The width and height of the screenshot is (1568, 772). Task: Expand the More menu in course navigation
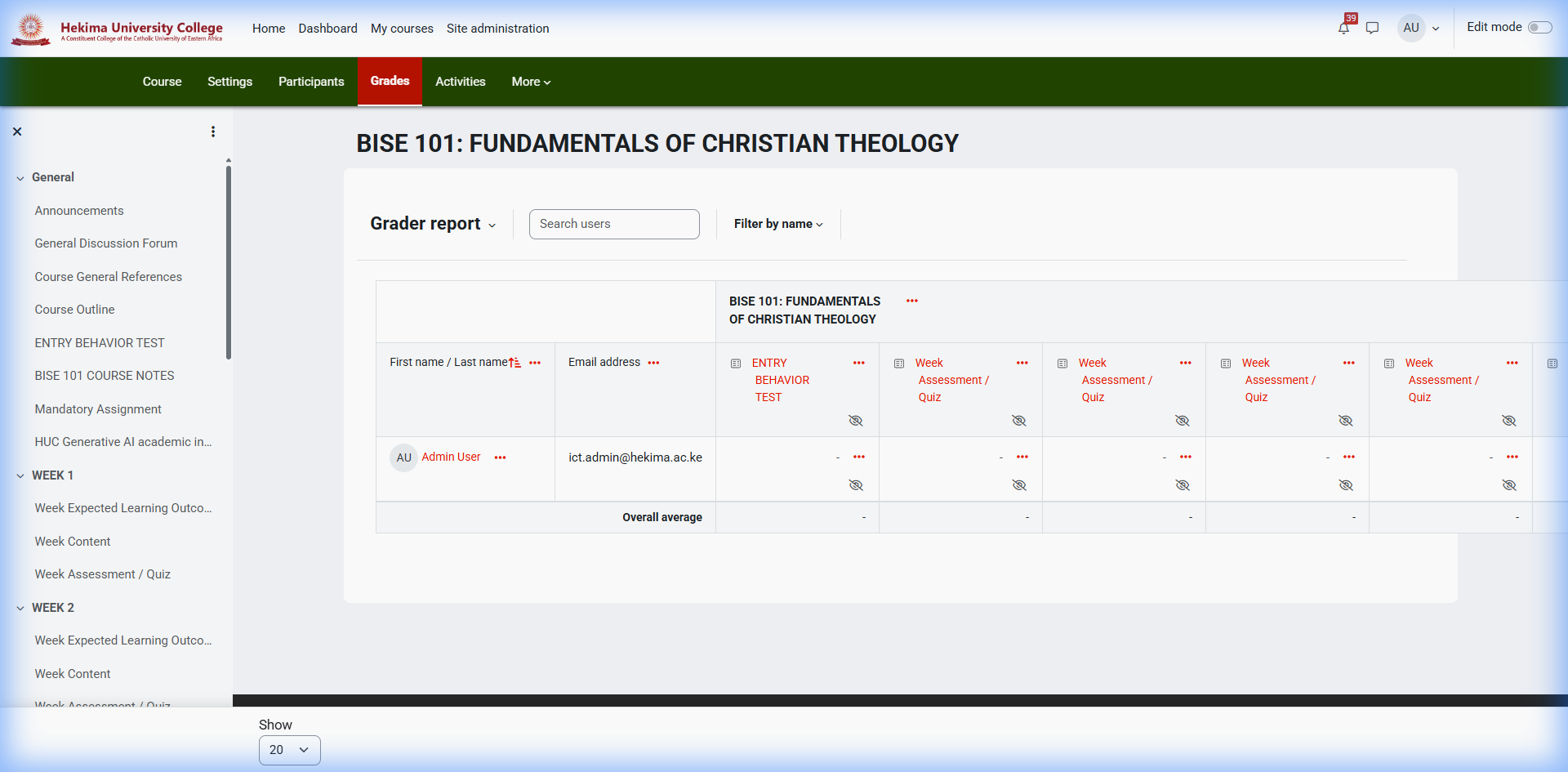coord(531,82)
